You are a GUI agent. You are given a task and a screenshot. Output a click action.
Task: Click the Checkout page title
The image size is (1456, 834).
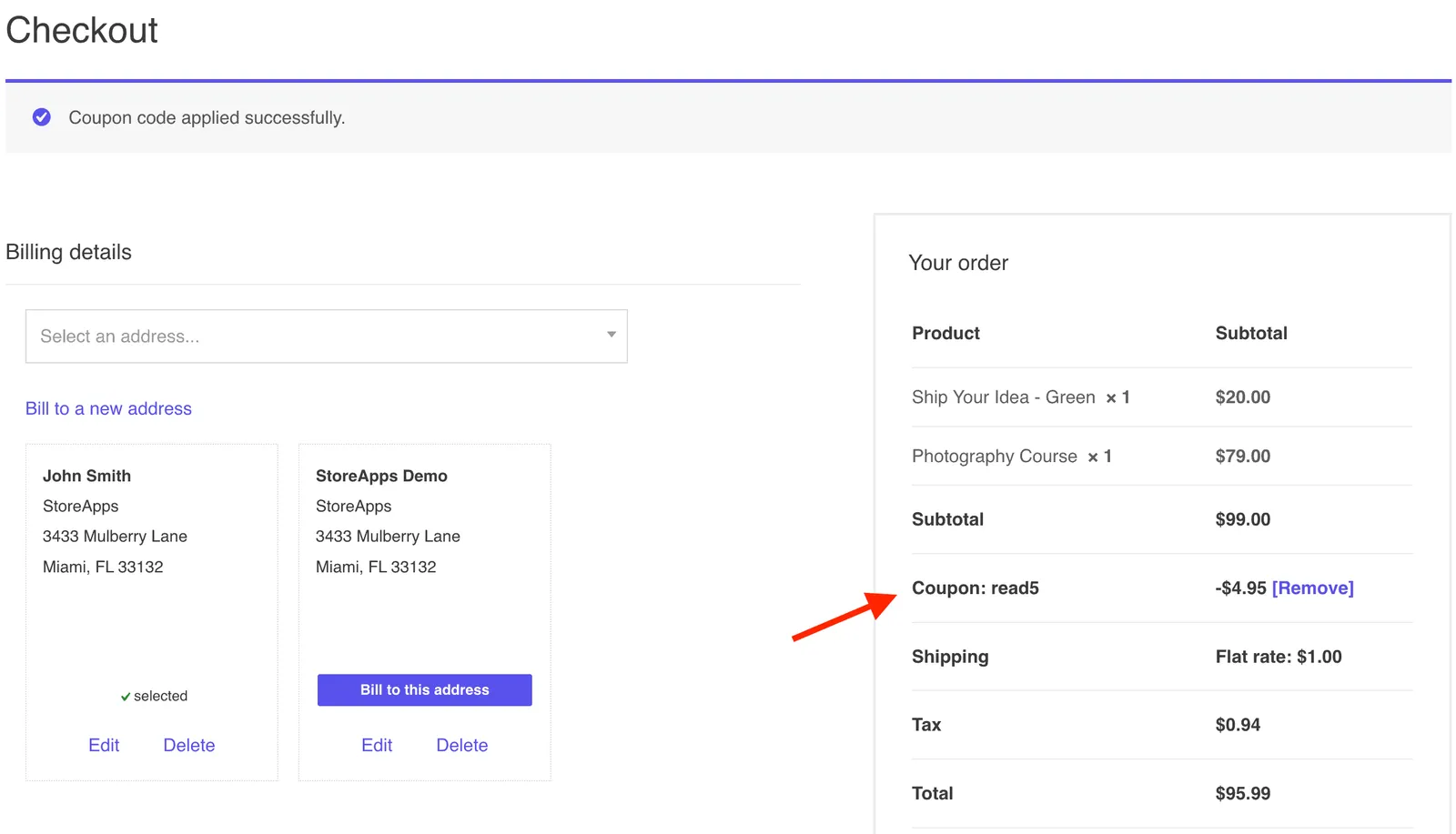tap(82, 30)
